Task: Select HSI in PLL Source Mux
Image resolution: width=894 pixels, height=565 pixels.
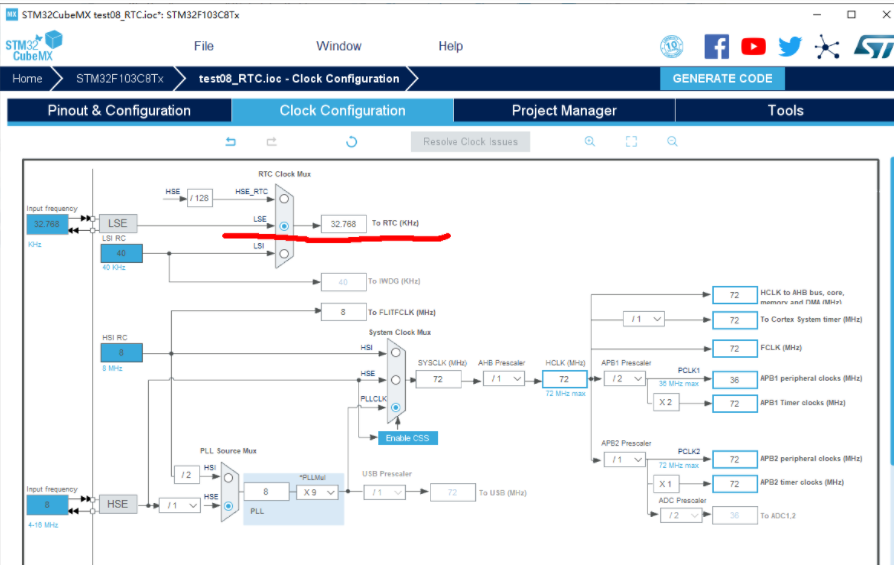Action: [x=228, y=478]
